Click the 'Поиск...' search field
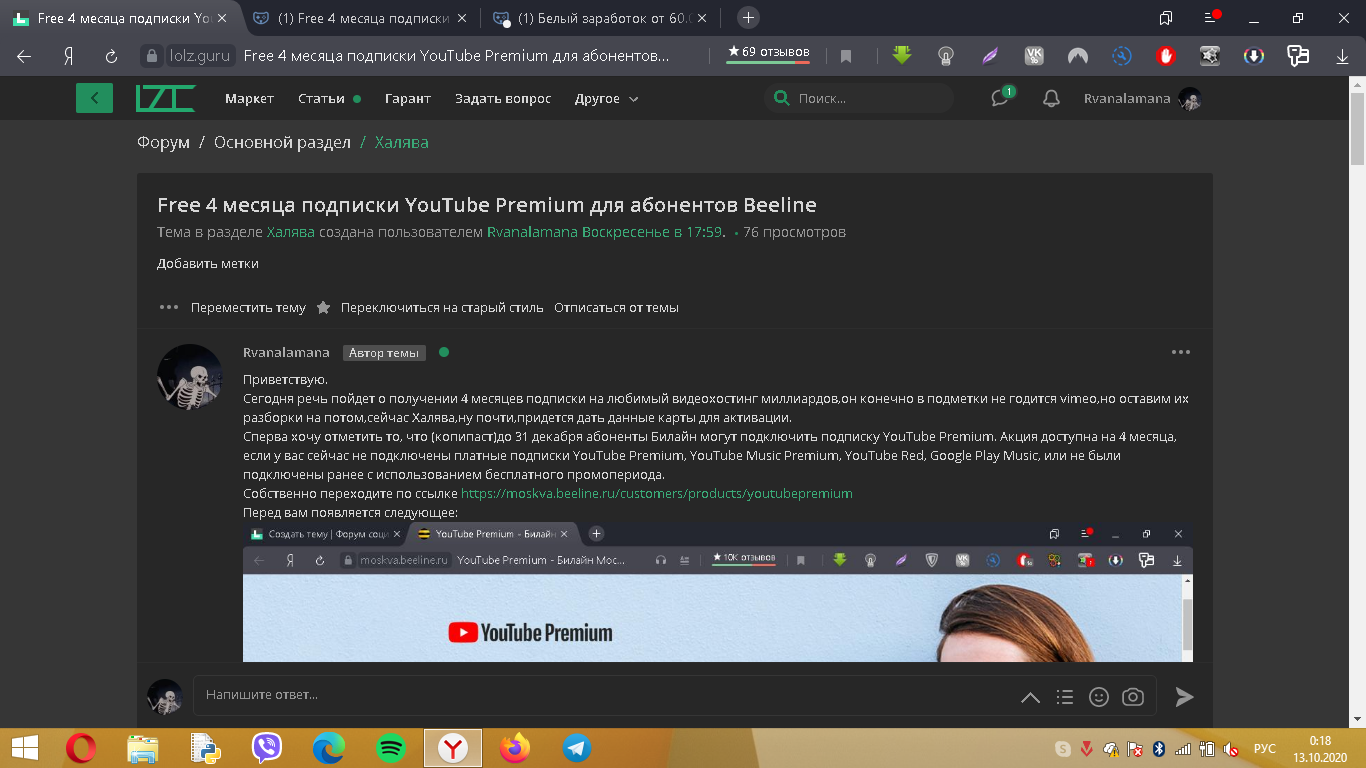Image resolution: width=1366 pixels, height=768 pixels. pos(860,98)
